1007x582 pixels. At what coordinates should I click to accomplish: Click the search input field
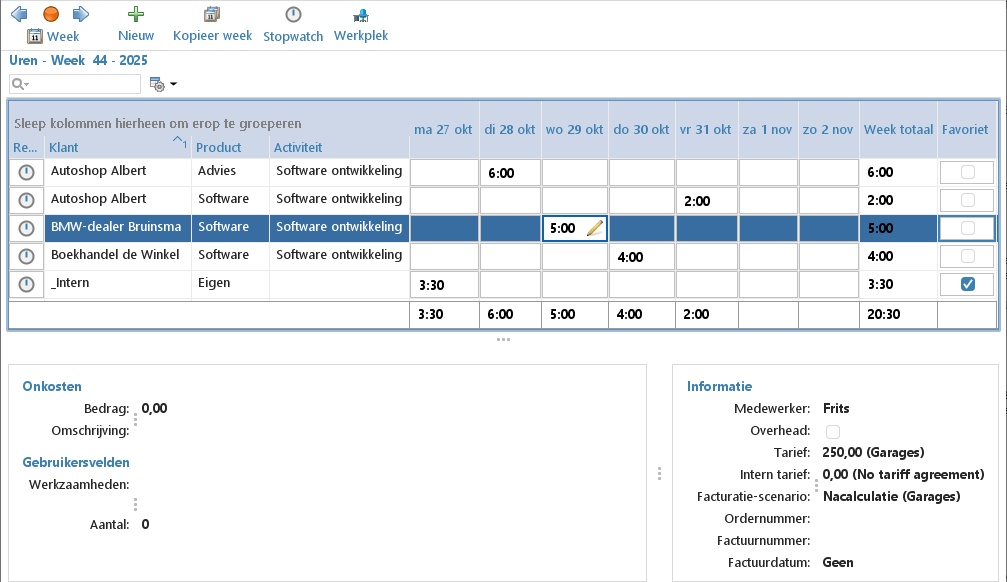point(74,84)
